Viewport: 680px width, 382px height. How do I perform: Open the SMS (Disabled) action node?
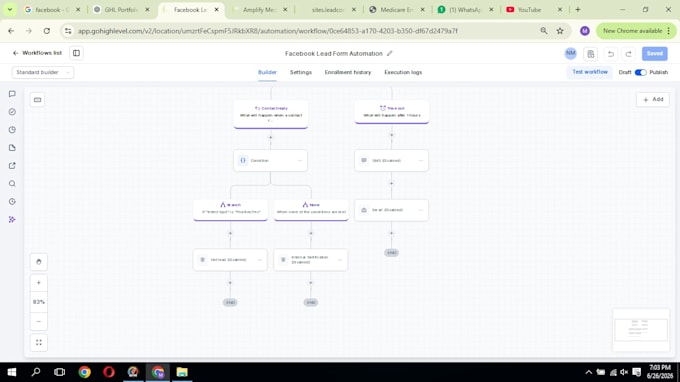pyautogui.click(x=392, y=160)
